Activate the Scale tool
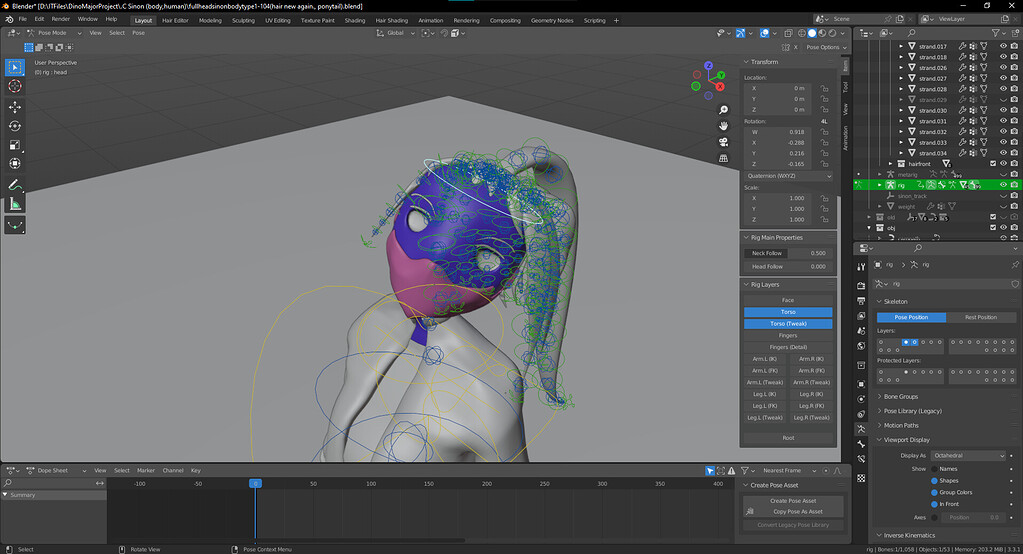 [14, 145]
